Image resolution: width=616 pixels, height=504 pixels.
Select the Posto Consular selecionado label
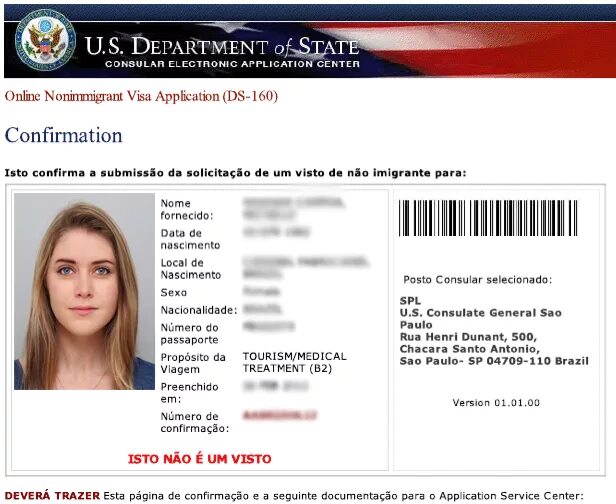478,280
